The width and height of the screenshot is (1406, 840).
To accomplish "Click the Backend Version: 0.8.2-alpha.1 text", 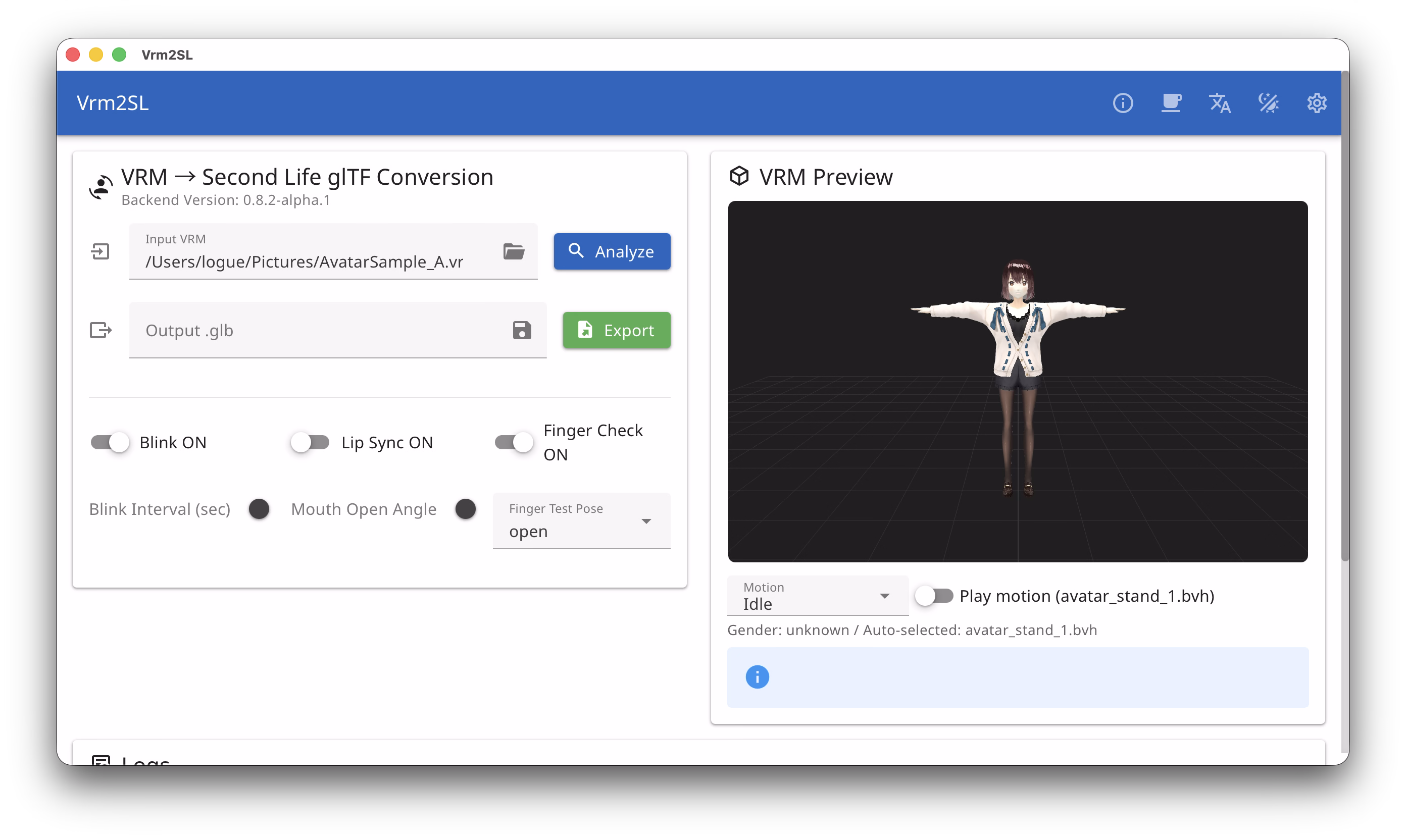I will pos(225,200).
